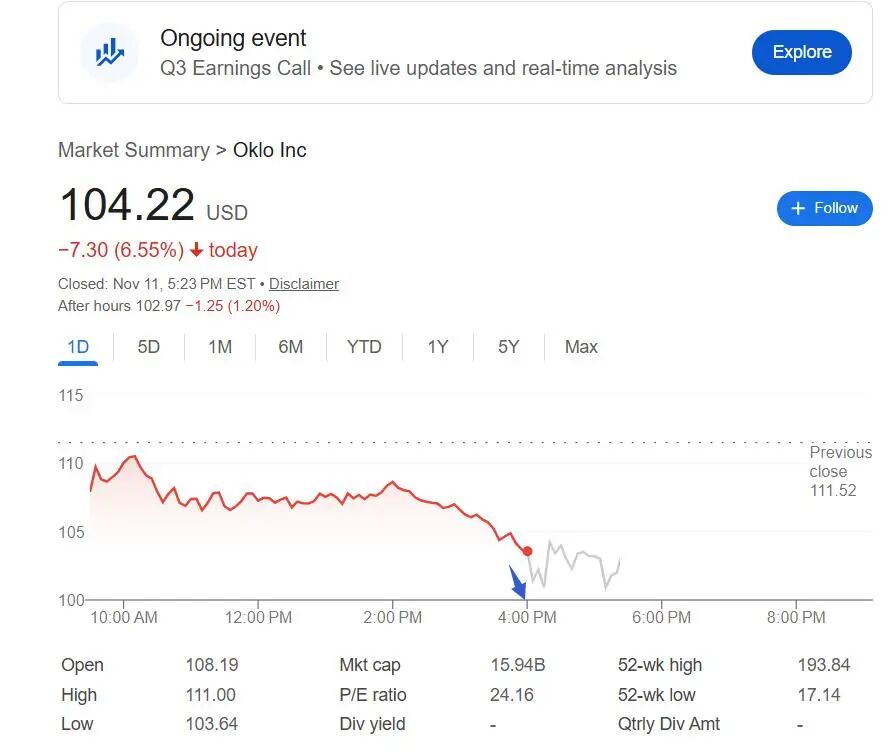The image size is (891, 752).
Task: Switch to the 5D chart tab
Action: tap(147, 347)
